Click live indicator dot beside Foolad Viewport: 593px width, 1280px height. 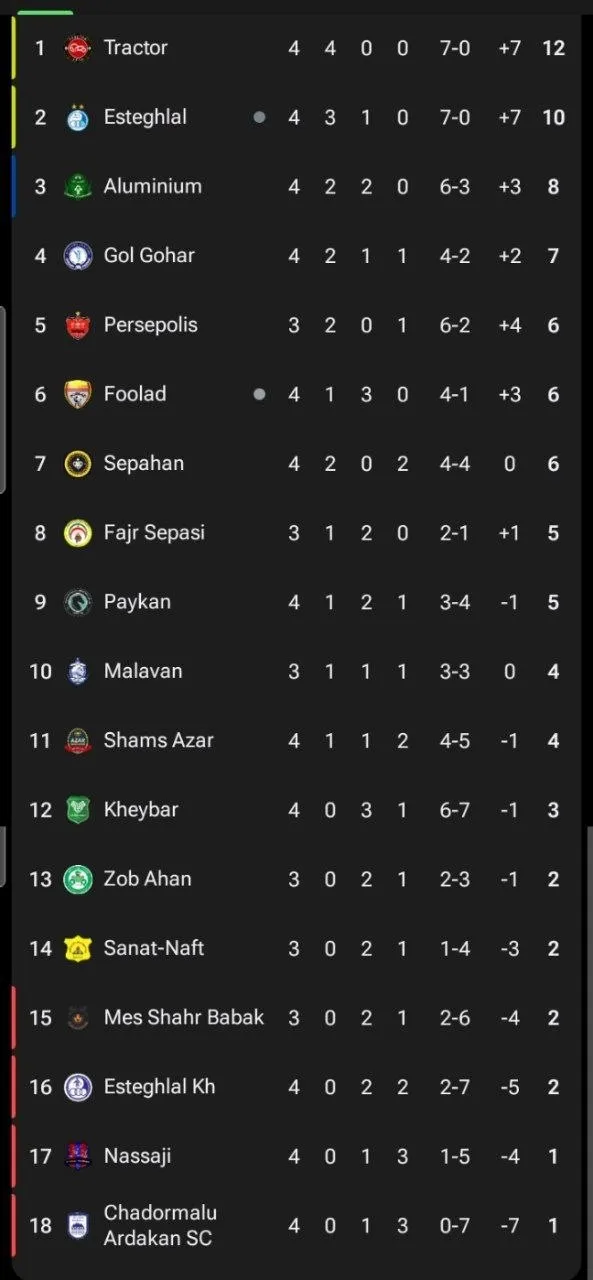[x=260, y=394]
